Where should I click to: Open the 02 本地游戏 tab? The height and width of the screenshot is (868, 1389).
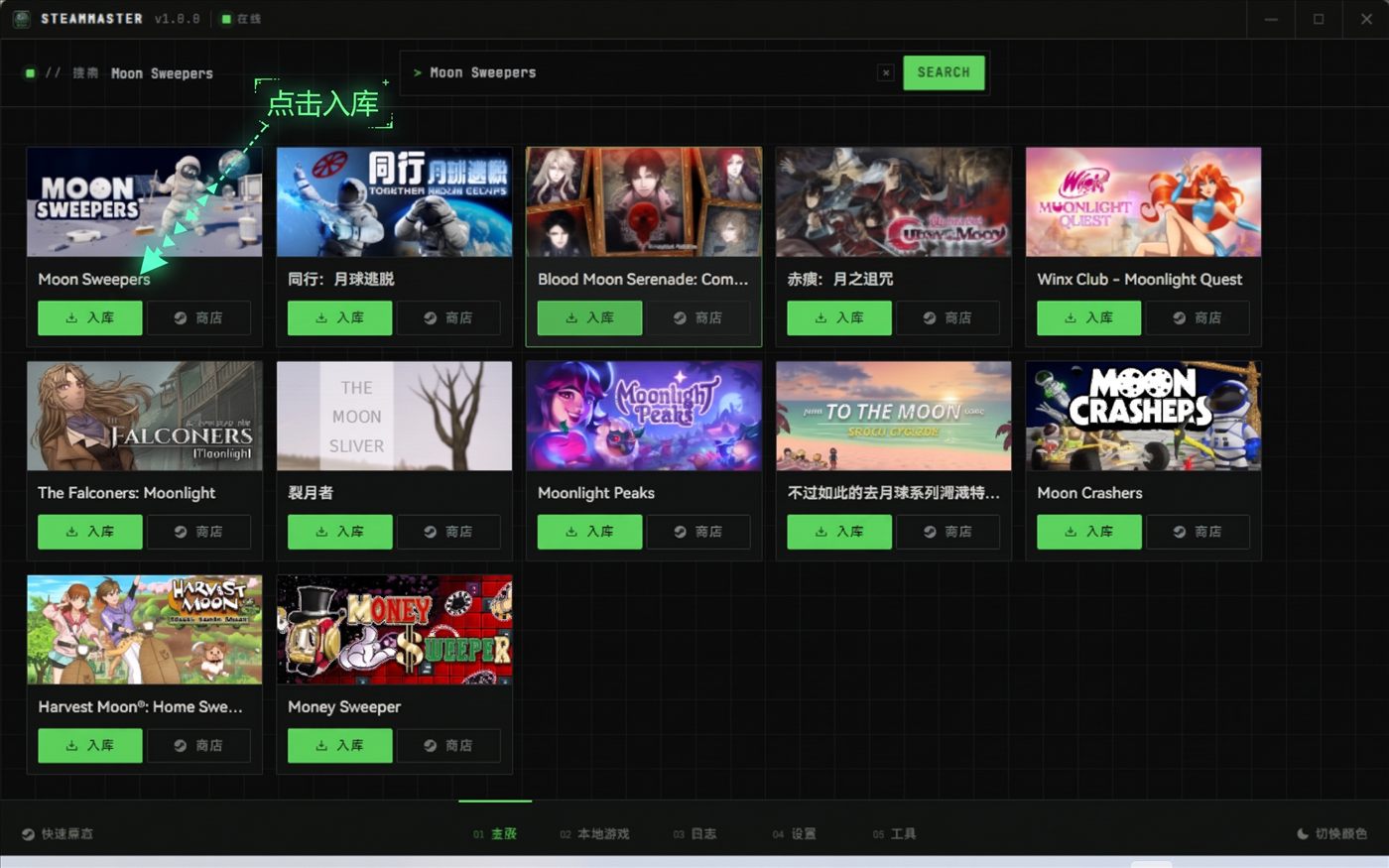(x=594, y=833)
